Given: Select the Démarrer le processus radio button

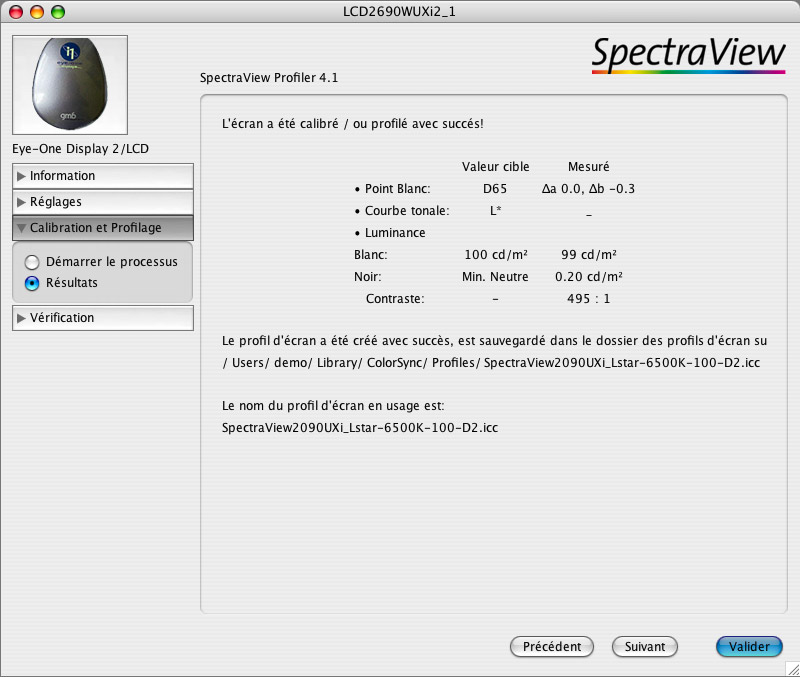Looking at the screenshot, I should 32,262.
